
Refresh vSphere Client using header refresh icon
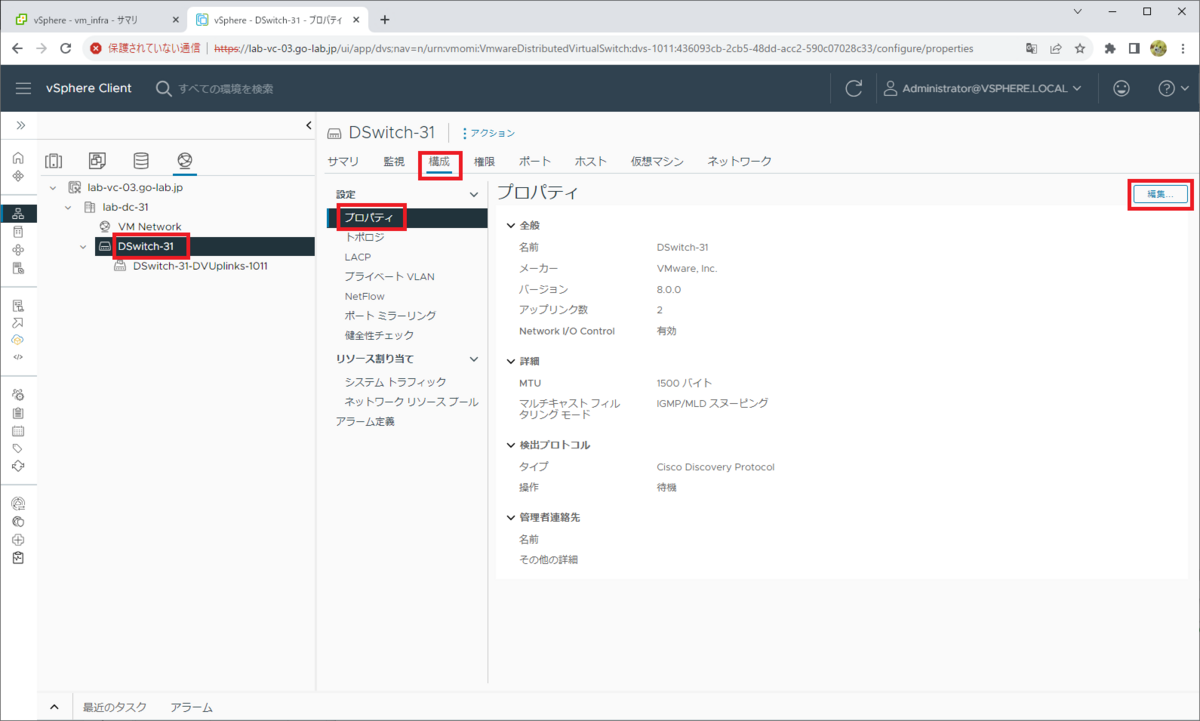(853, 88)
